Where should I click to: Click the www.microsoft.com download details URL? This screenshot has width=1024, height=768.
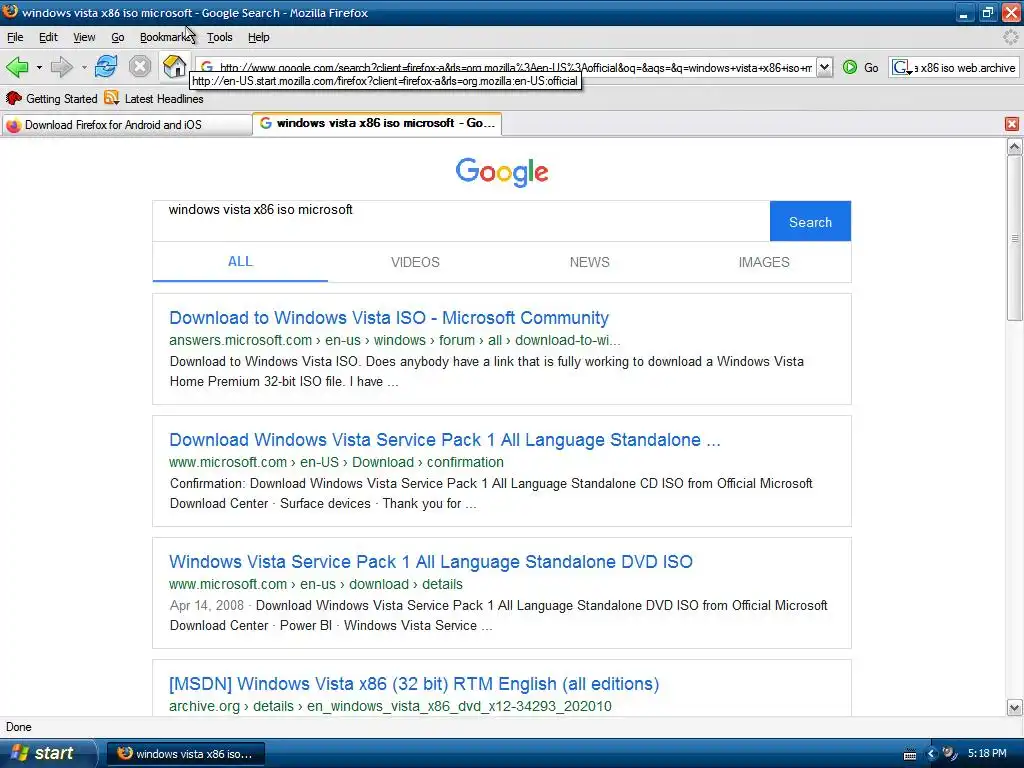[x=315, y=584]
